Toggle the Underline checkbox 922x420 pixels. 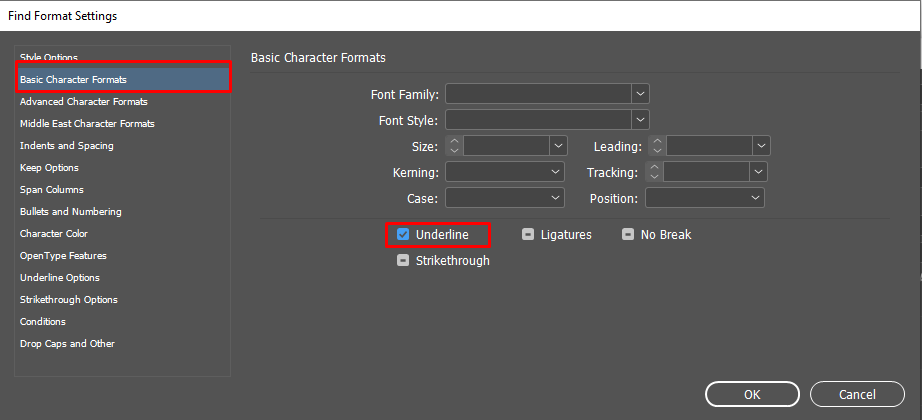403,235
